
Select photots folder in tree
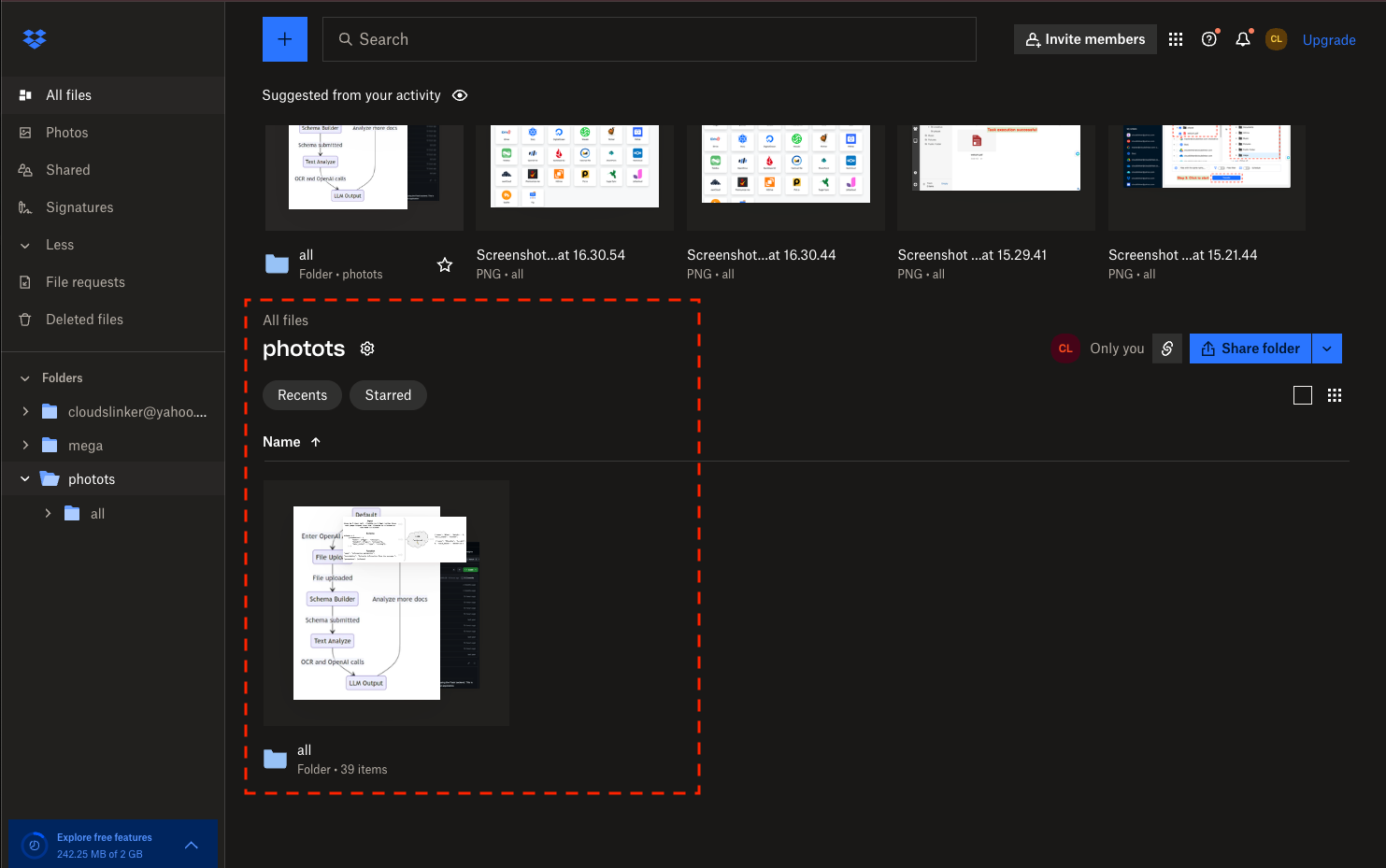click(x=92, y=479)
